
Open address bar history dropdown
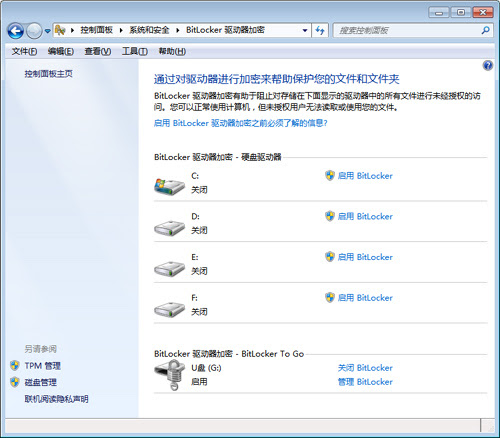pos(305,30)
